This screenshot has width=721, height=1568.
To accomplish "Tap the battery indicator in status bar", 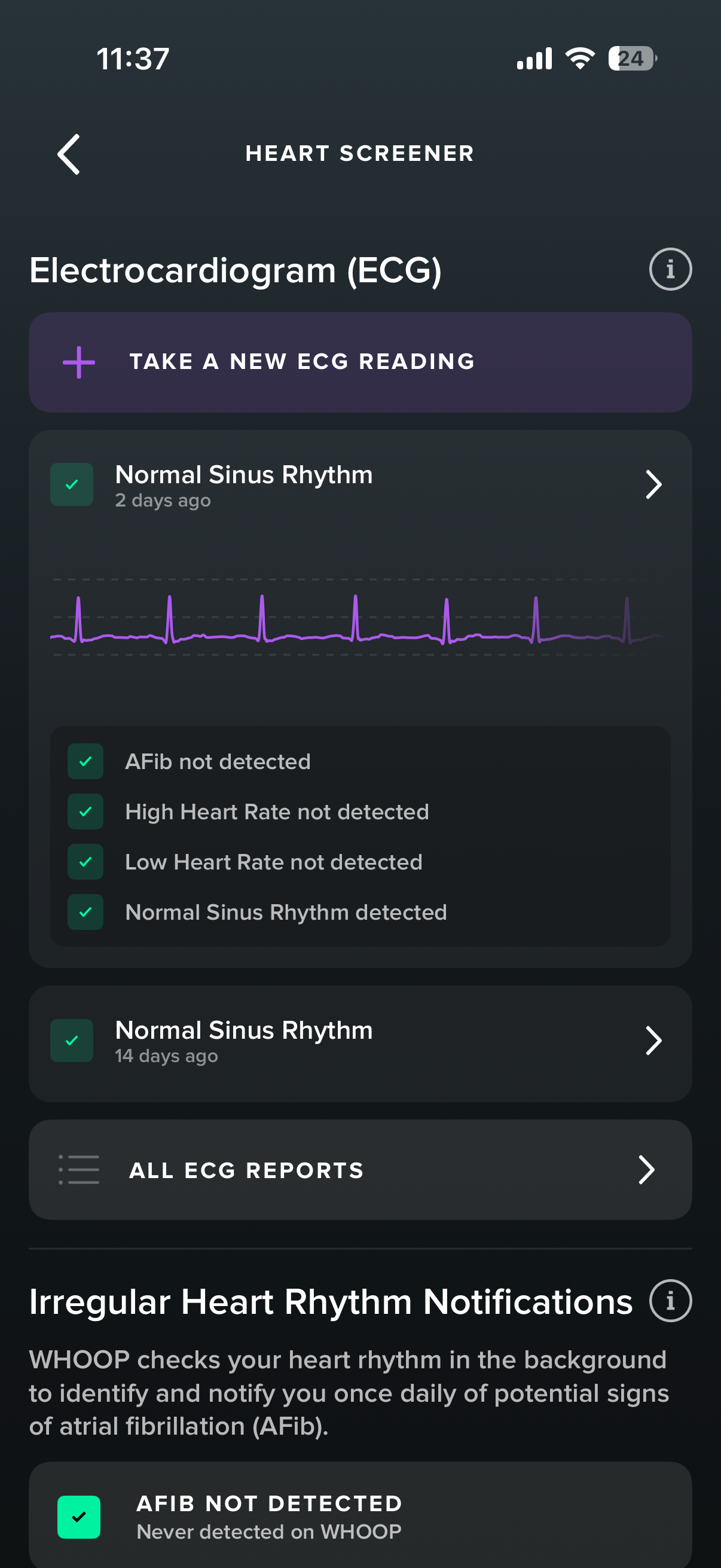I will [x=631, y=59].
